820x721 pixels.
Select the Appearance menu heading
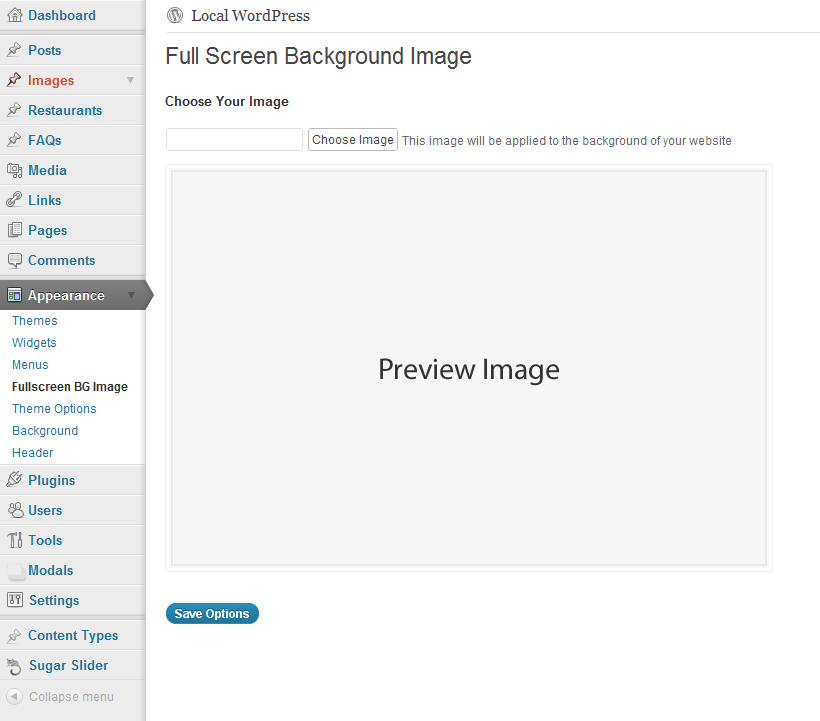point(66,295)
